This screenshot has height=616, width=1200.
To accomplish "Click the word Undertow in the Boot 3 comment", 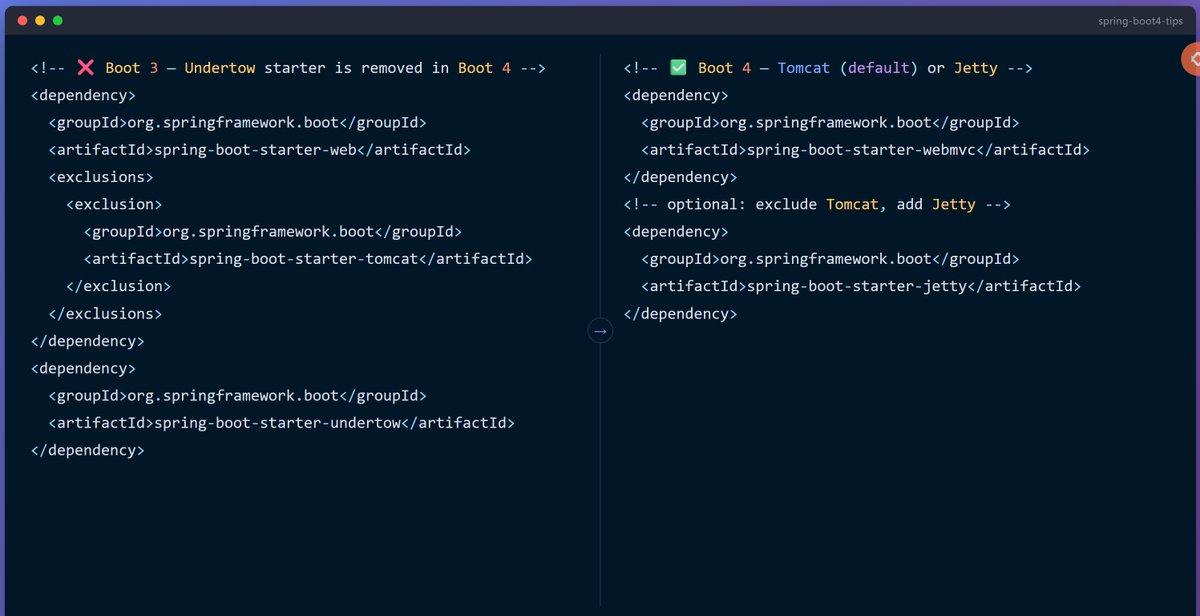I will coord(220,68).
